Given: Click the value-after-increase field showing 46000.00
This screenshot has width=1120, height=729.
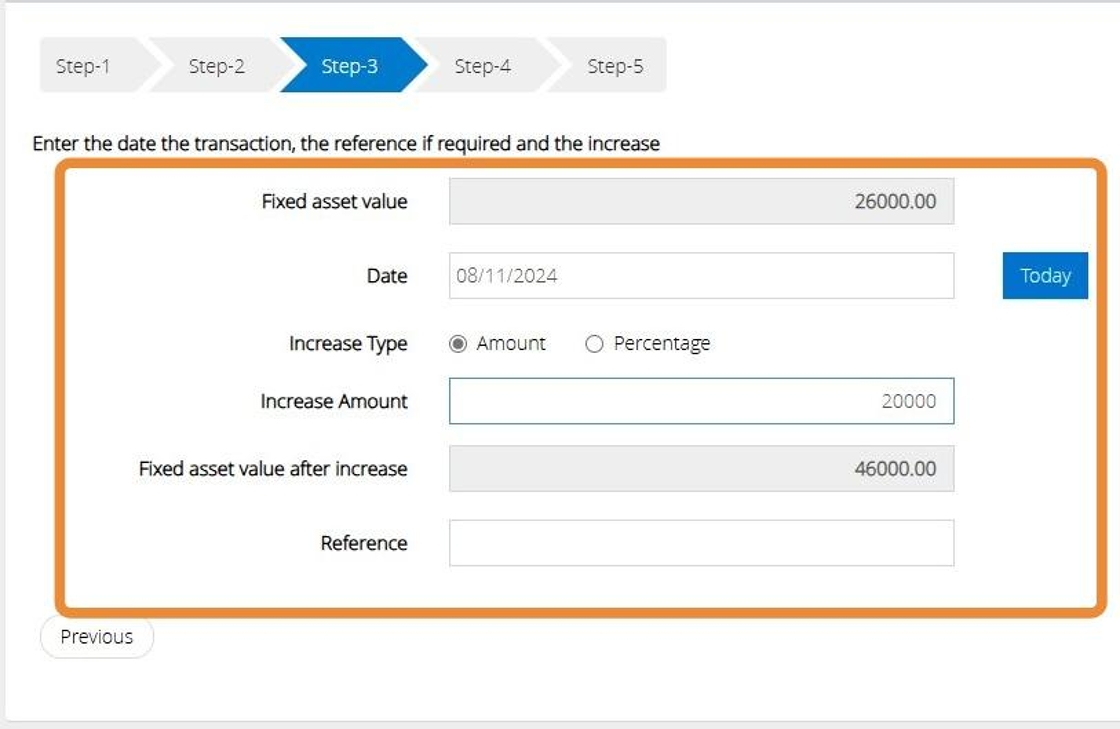Looking at the screenshot, I should pos(701,468).
